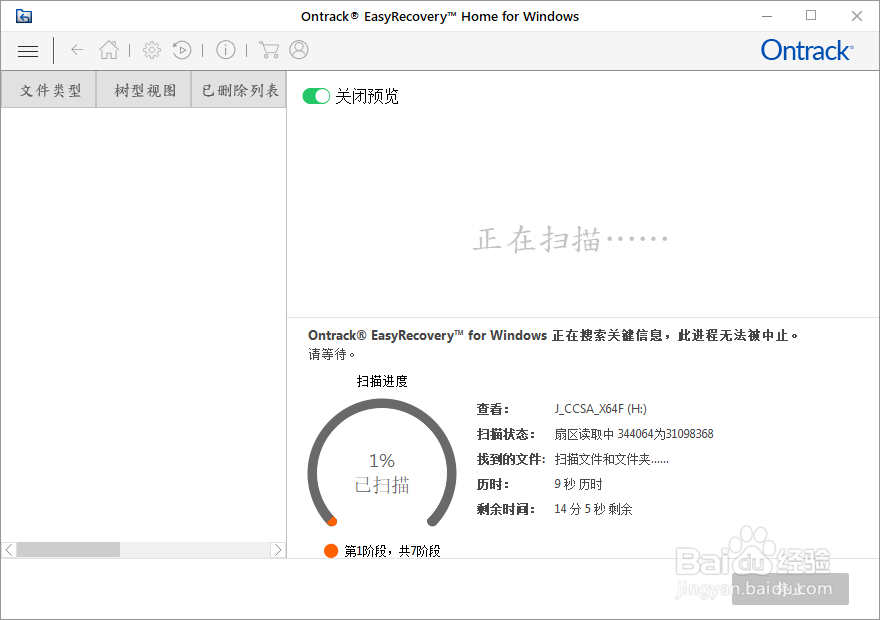
Task: Click the 第1阶段，共7阶段 label
Action: point(392,551)
